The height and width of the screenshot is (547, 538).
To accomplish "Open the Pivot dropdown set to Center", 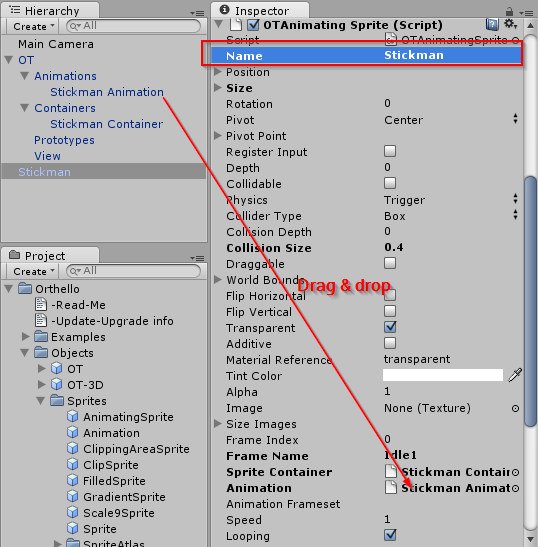I will pyautogui.click(x=451, y=120).
